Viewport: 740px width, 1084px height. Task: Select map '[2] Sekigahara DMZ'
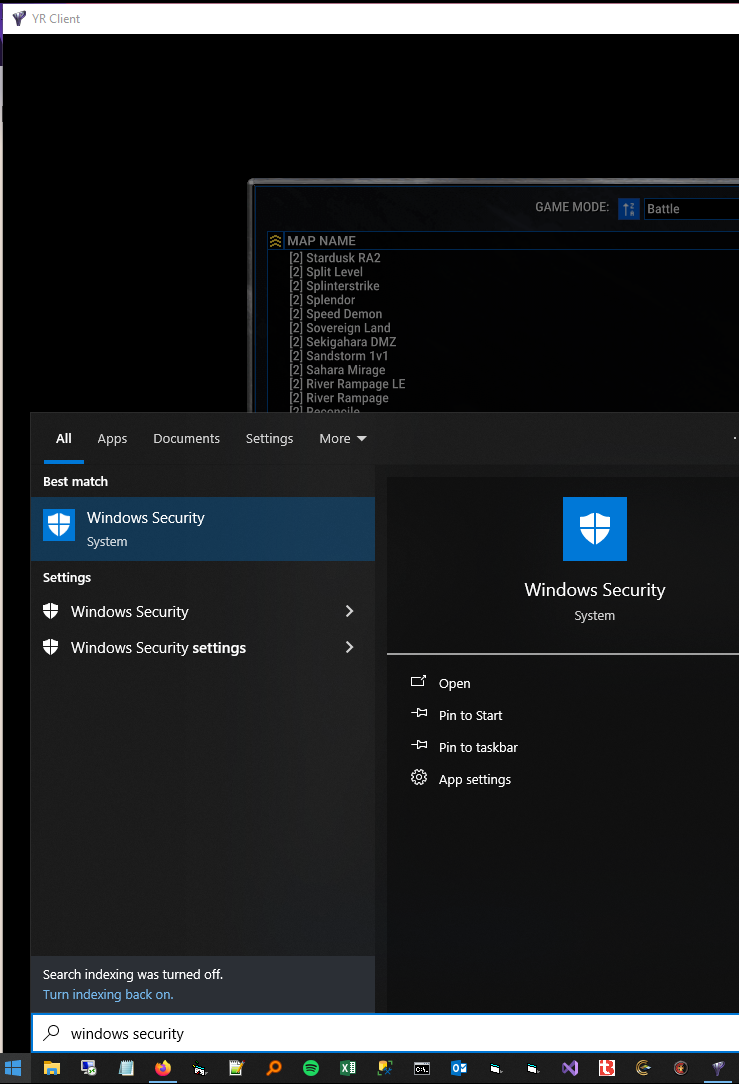(x=342, y=342)
